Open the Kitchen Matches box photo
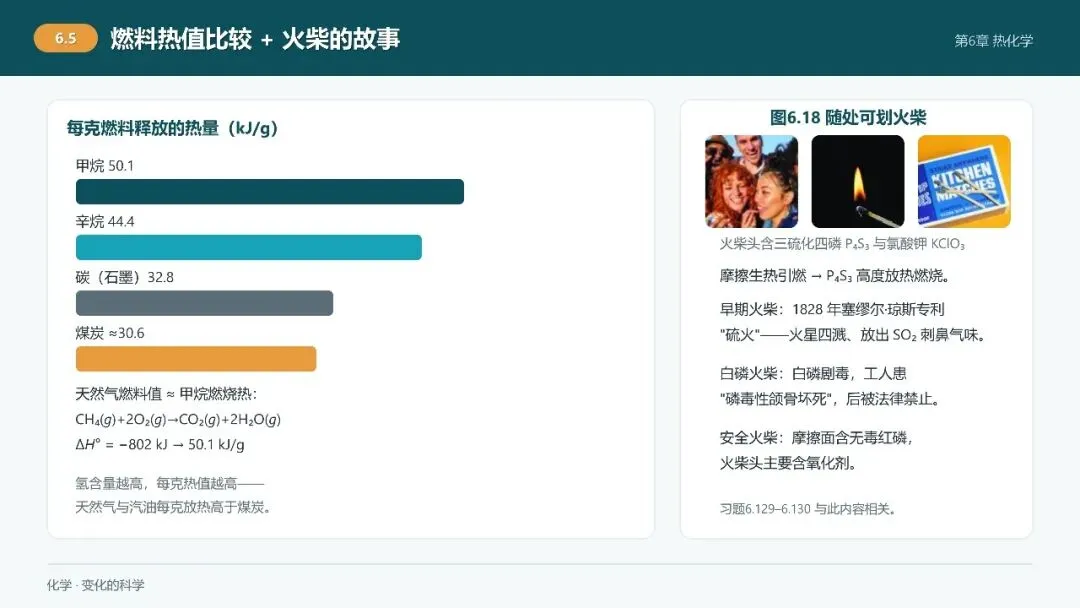1080x608 pixels. [964, 181]
